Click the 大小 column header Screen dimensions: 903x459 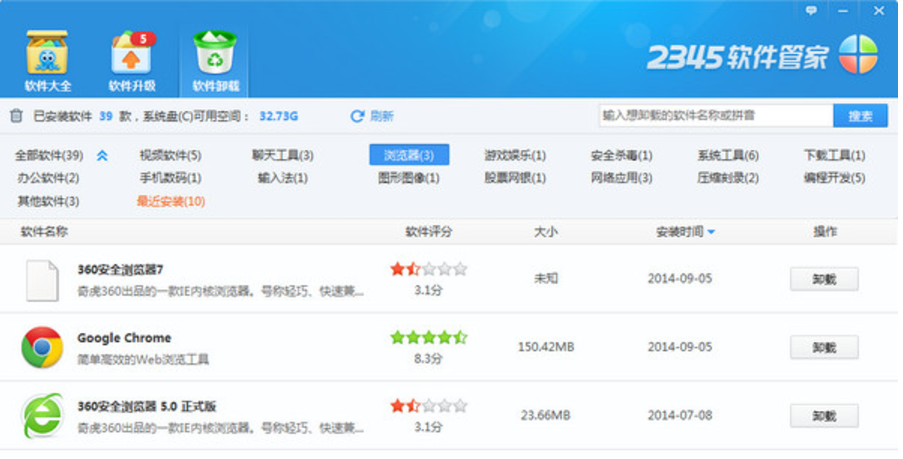tap(545, 232)
